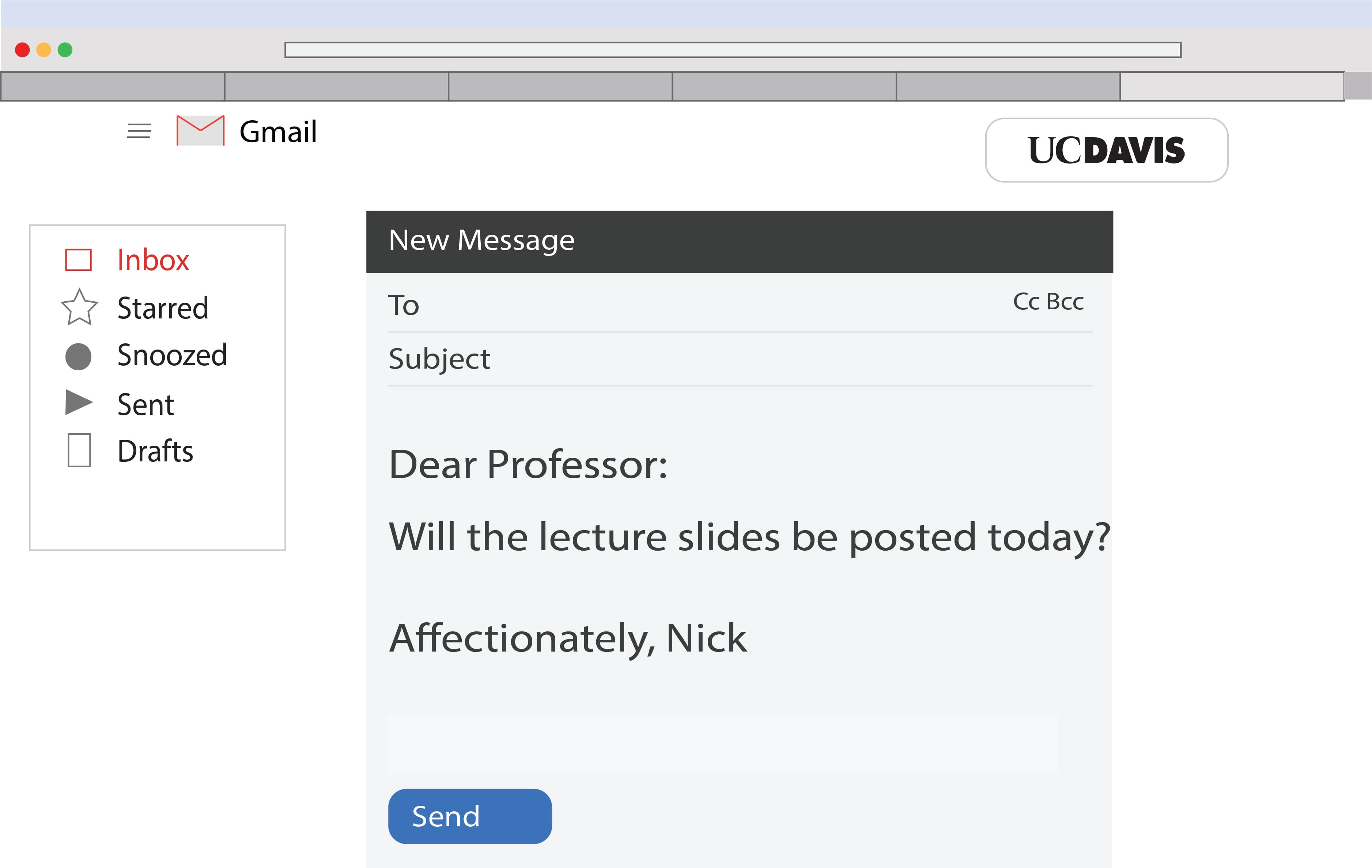Click the browser address bar
This screenshot has width=1372, height=868.
click(733, 50)
